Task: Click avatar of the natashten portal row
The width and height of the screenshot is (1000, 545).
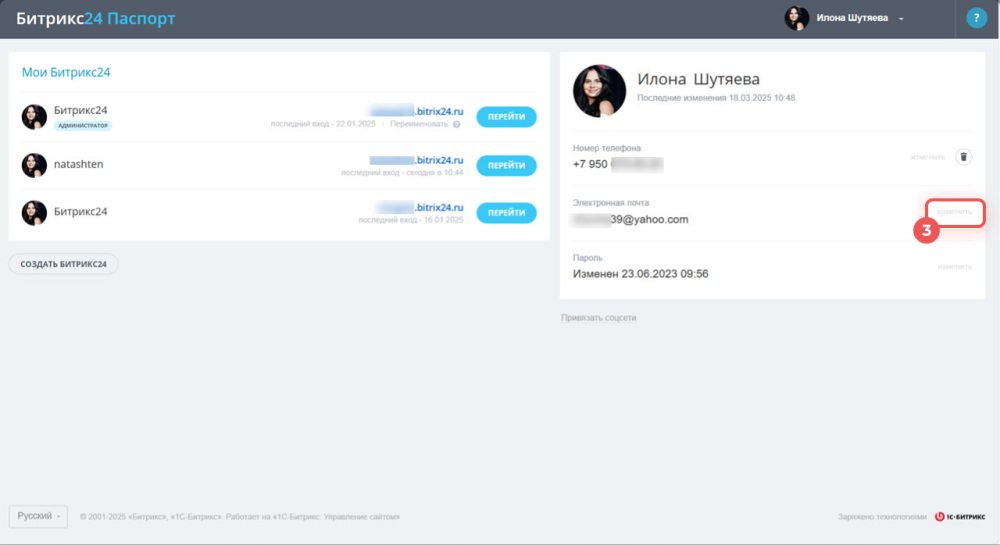Action: click(x=34, y=165)
